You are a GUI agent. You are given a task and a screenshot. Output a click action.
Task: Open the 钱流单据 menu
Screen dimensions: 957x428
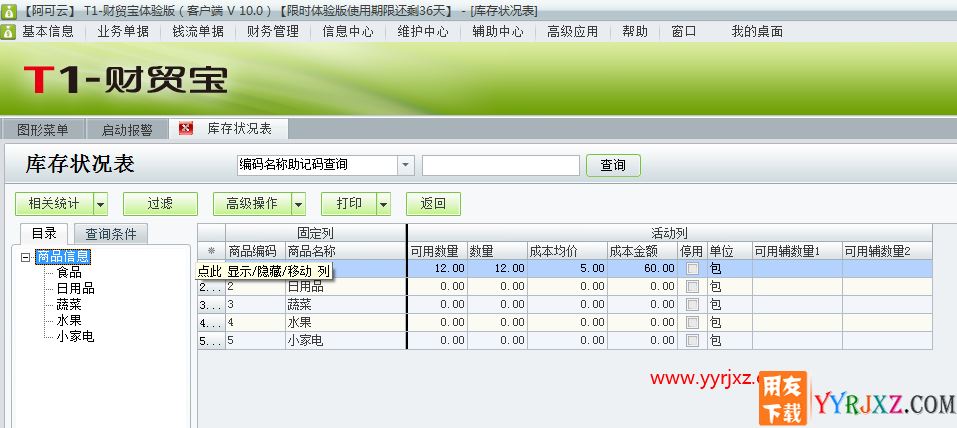[x=198, y=32]
